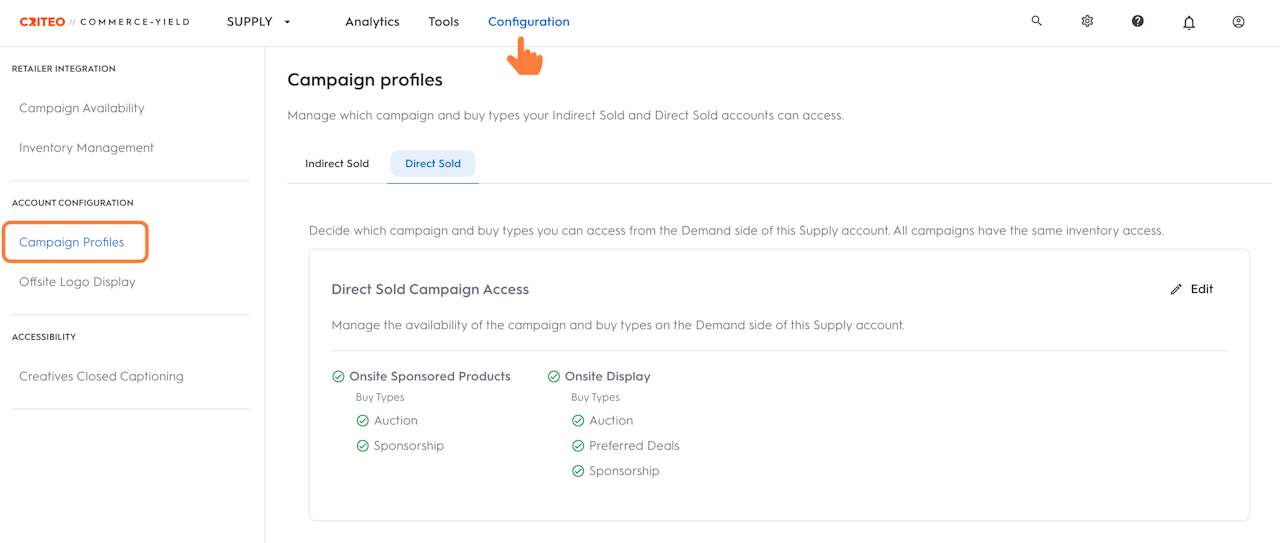Expand the SUPPLY account dropdown
This screenshot has height=543, width=1280.
click(x=259, y=22)
